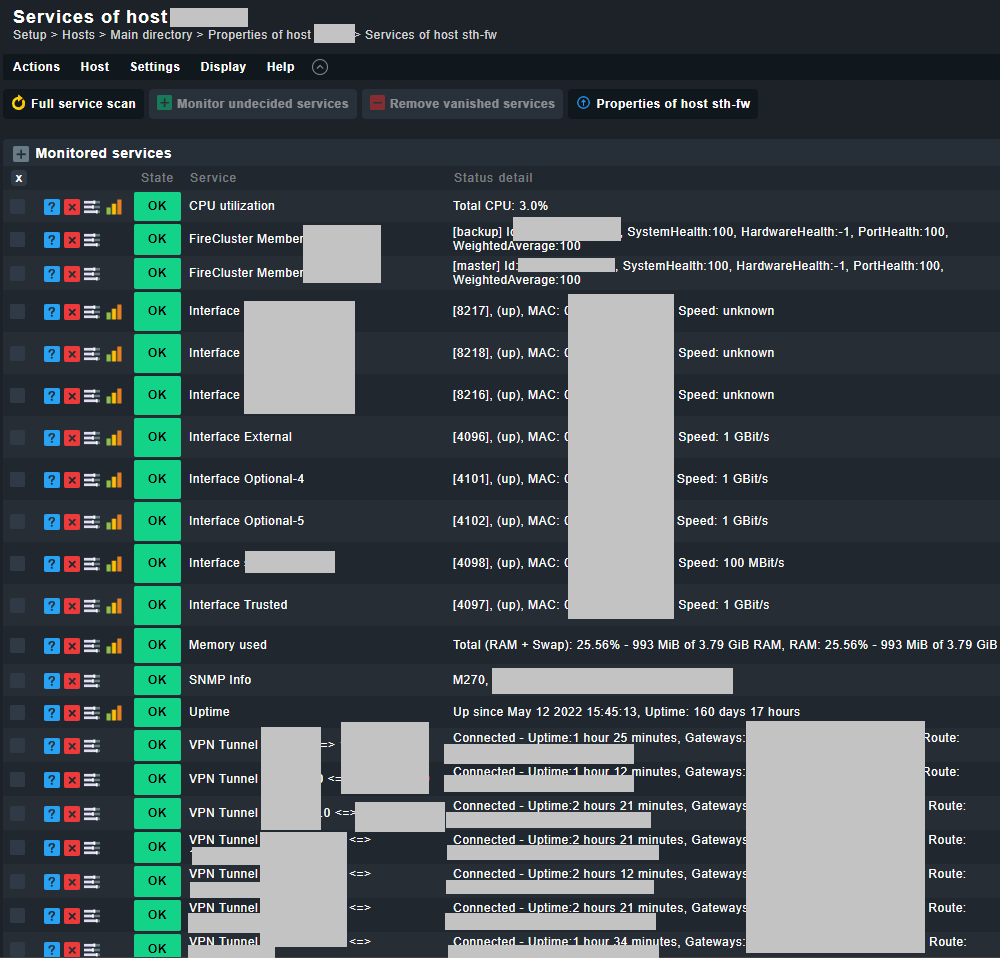Open the graph icon for Interface Trusted
Viewport: 1000px width, 958px height.
pos(114,605)
